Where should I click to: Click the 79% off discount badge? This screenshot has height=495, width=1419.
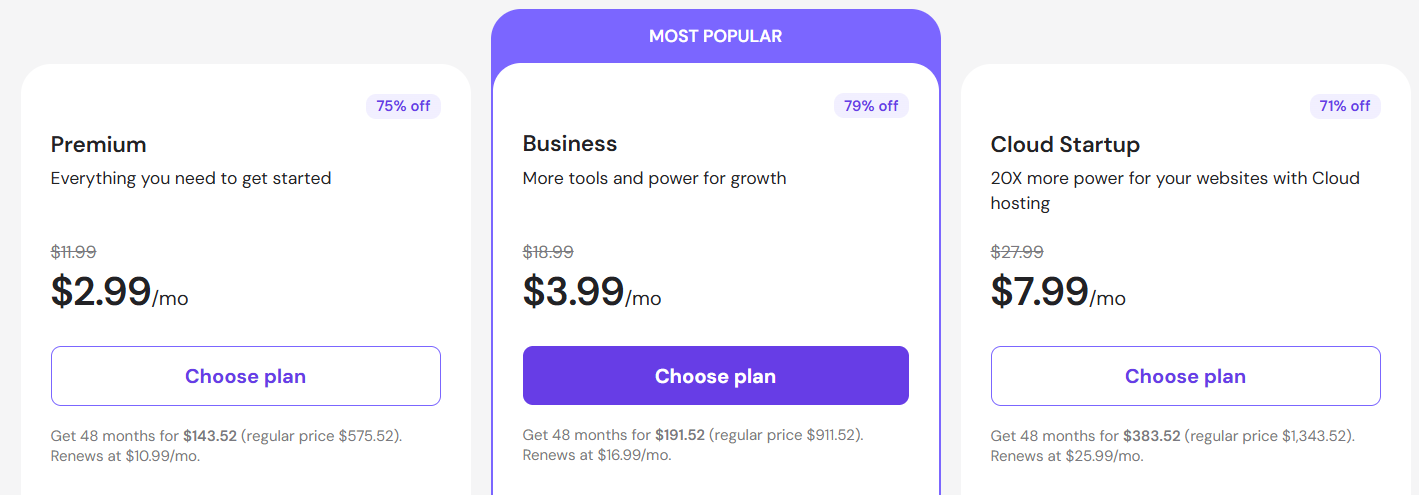click(871, 106)
